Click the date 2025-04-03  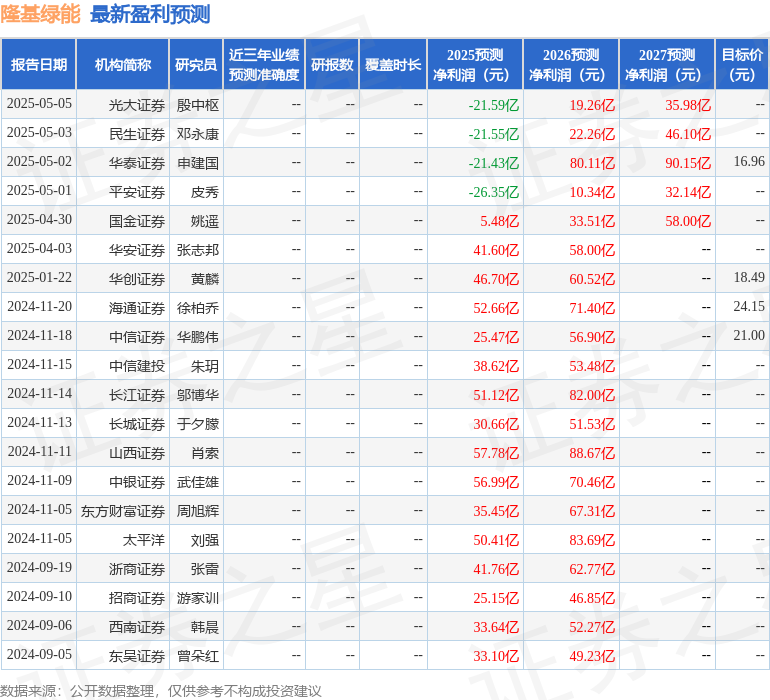pyautogui.click(x=39, y=249)
